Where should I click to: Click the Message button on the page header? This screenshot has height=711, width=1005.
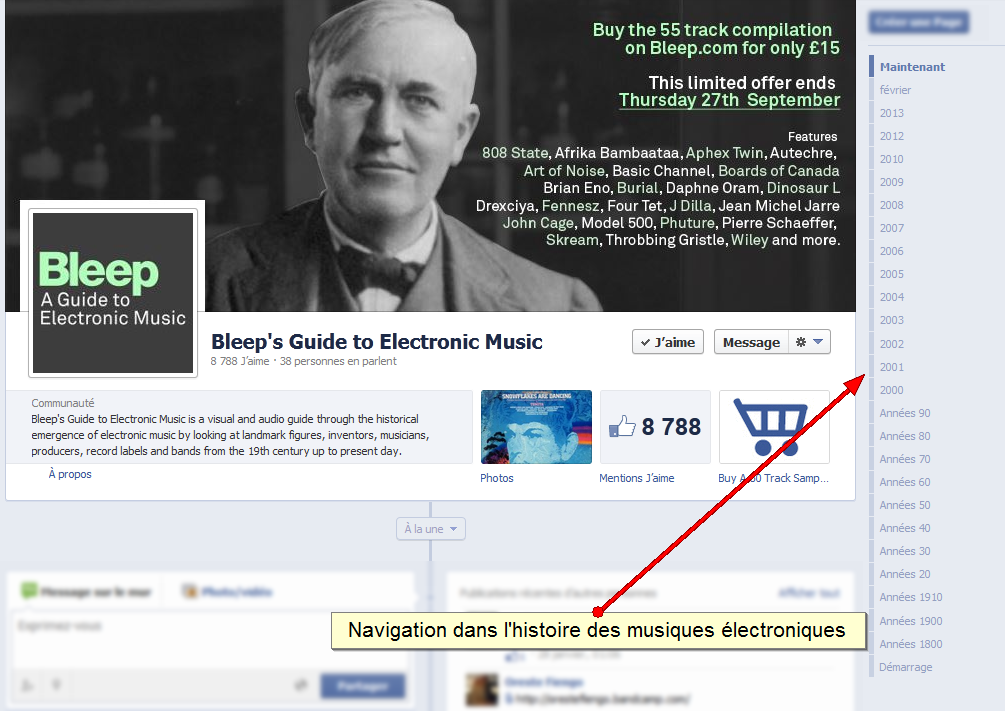[x=751, y=341]
